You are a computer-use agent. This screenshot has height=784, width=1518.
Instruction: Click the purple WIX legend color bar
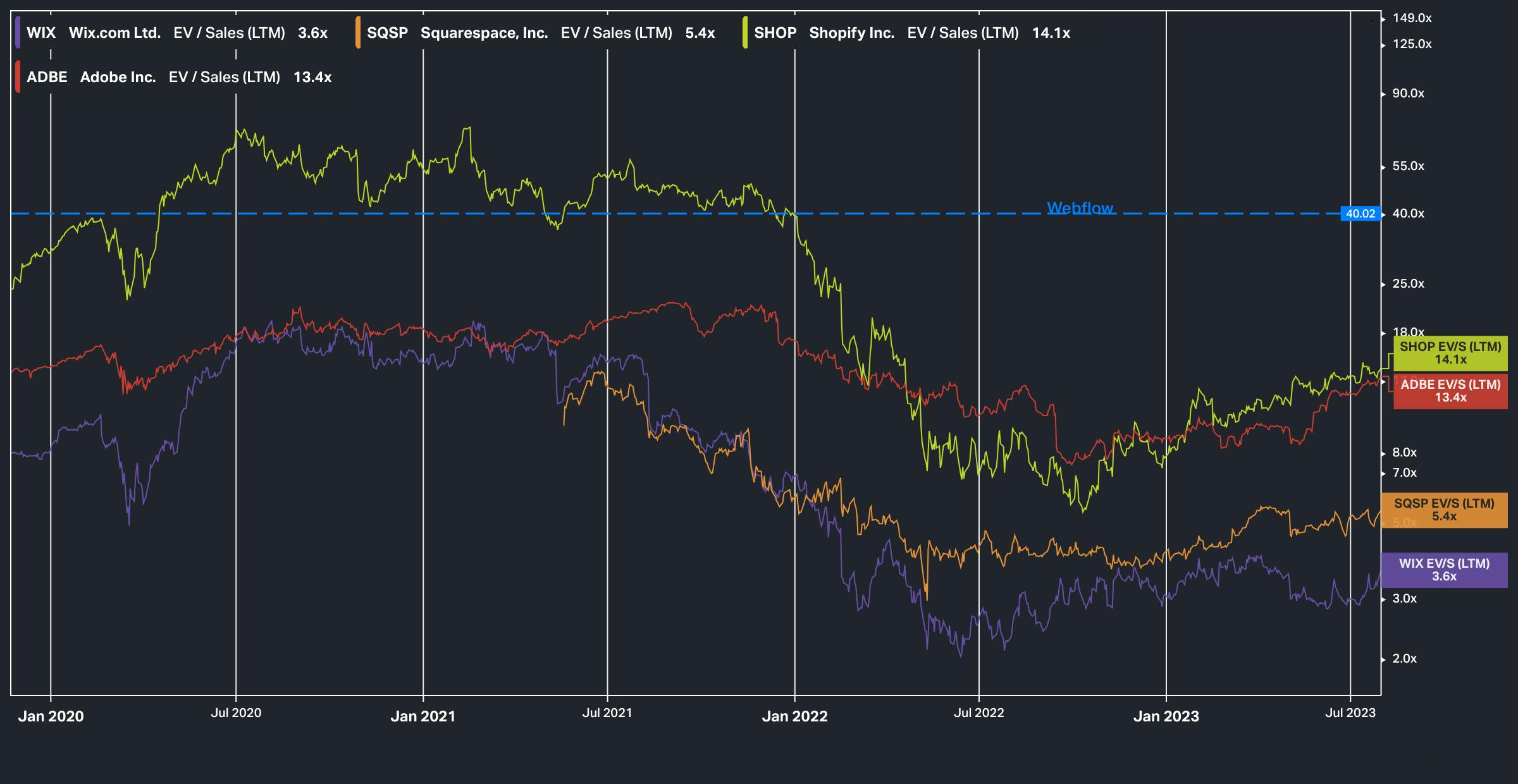(x=18, y=33)
